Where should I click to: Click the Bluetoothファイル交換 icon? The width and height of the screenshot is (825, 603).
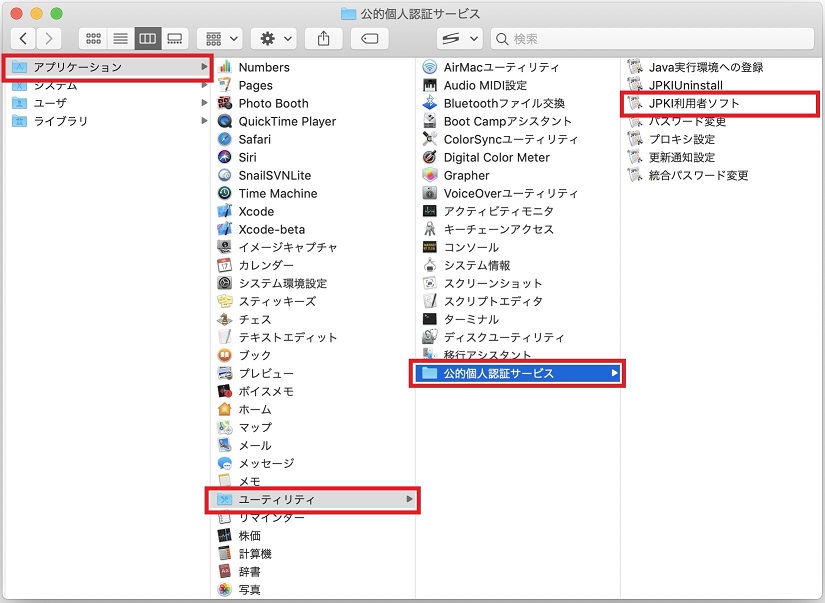click(430, 103)
